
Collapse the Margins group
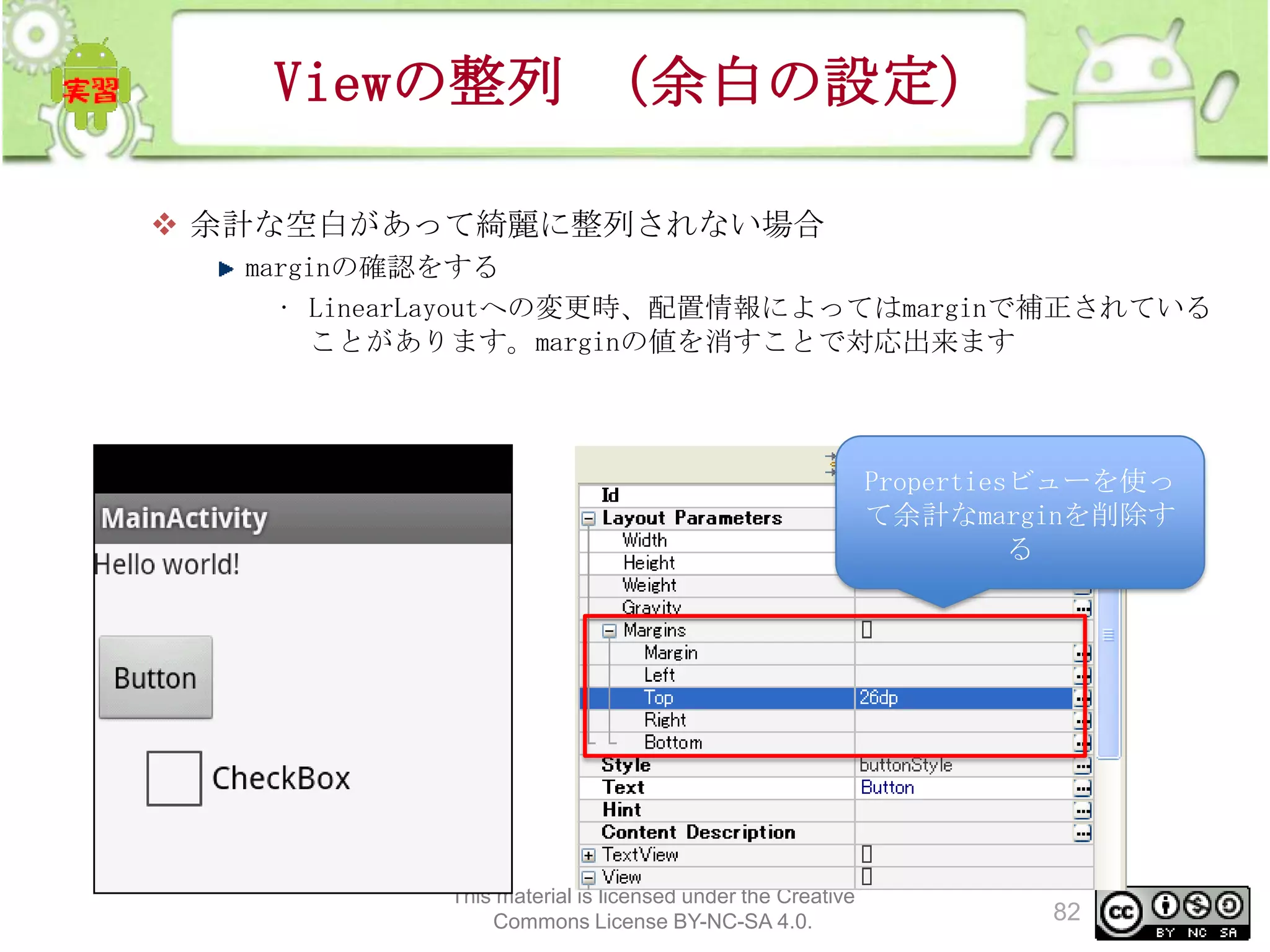[610, 631]
